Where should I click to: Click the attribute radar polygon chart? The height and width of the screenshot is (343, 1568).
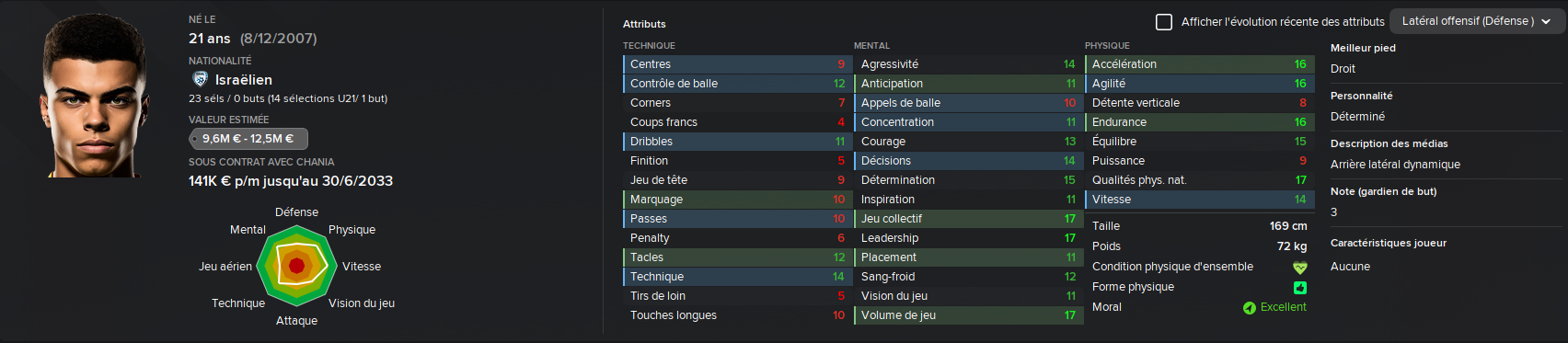click(x=296, y=266)
